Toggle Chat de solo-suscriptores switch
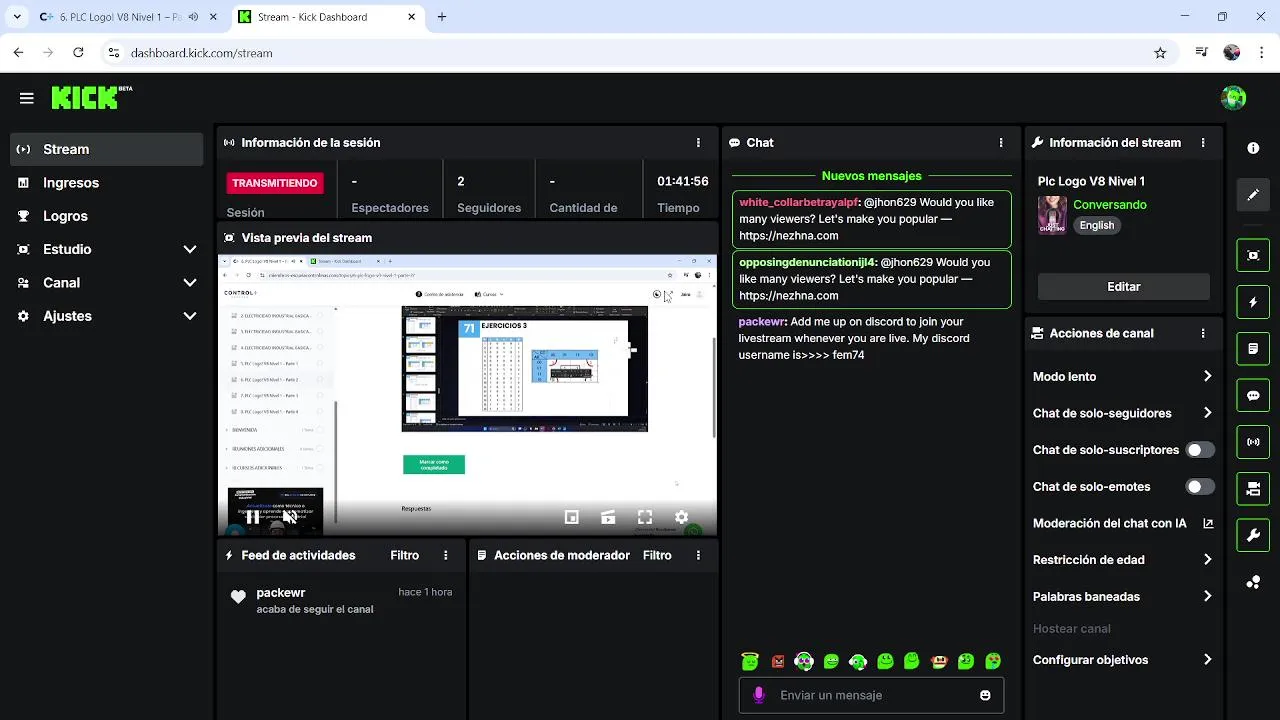Viewport: 1280px width, 720px height. [1200, 450]
